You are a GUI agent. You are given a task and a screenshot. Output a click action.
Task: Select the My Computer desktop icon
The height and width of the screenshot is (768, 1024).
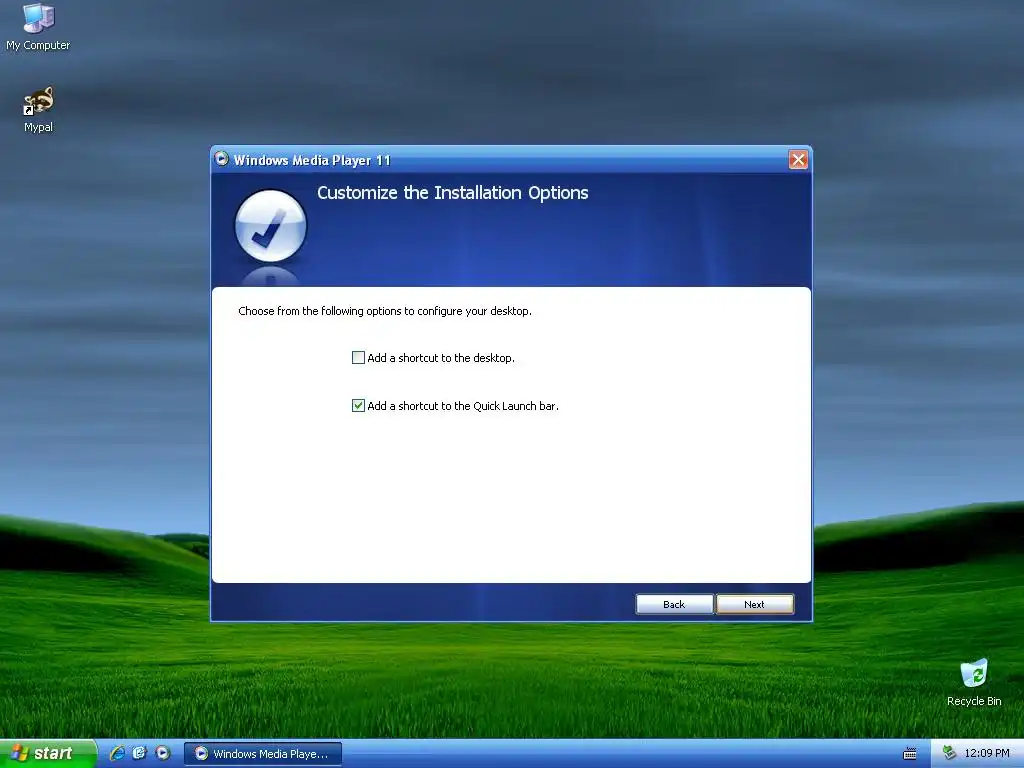click(x=38, y=27)
